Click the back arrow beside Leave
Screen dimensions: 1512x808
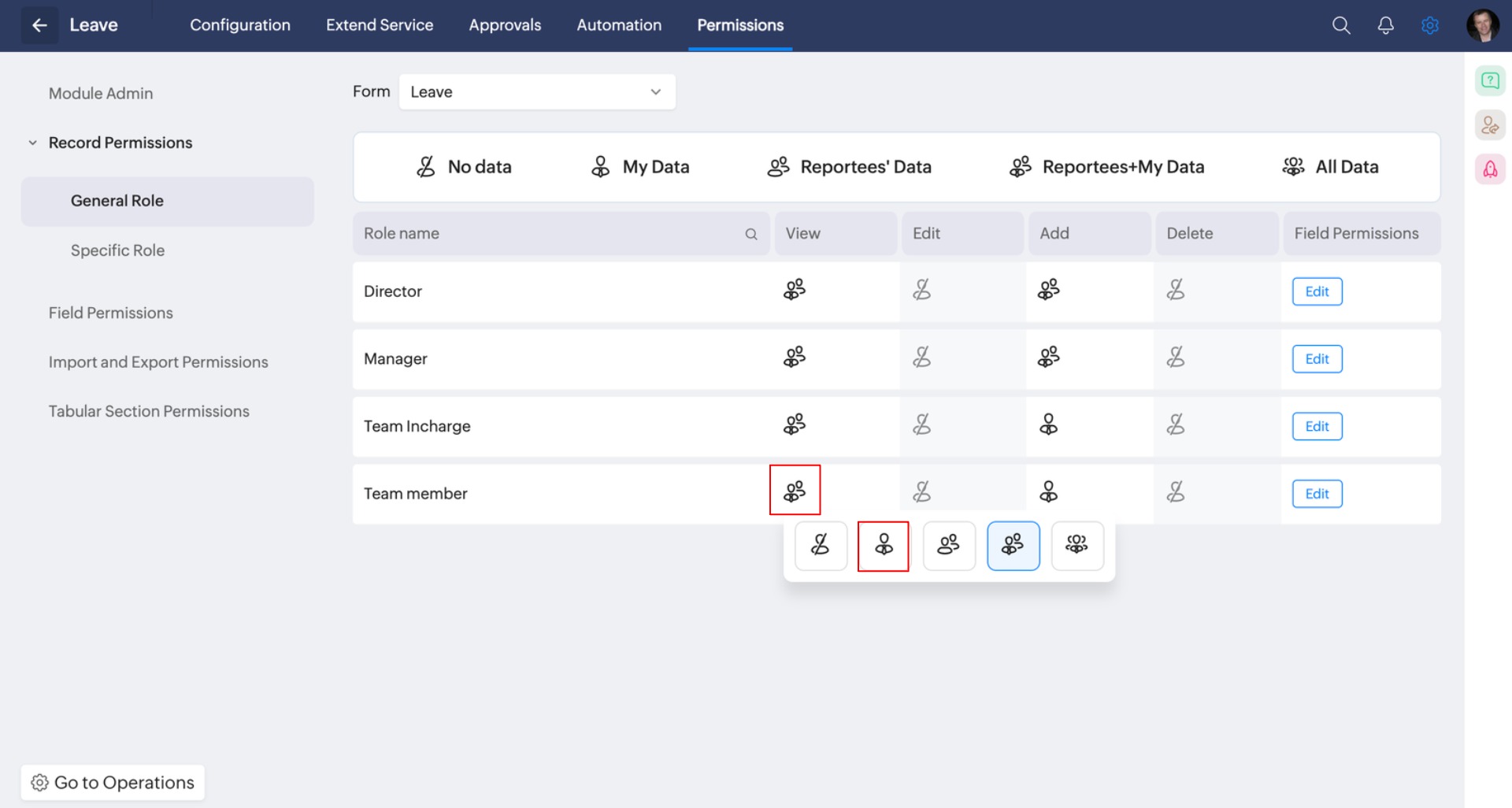[x=39, y=25]
